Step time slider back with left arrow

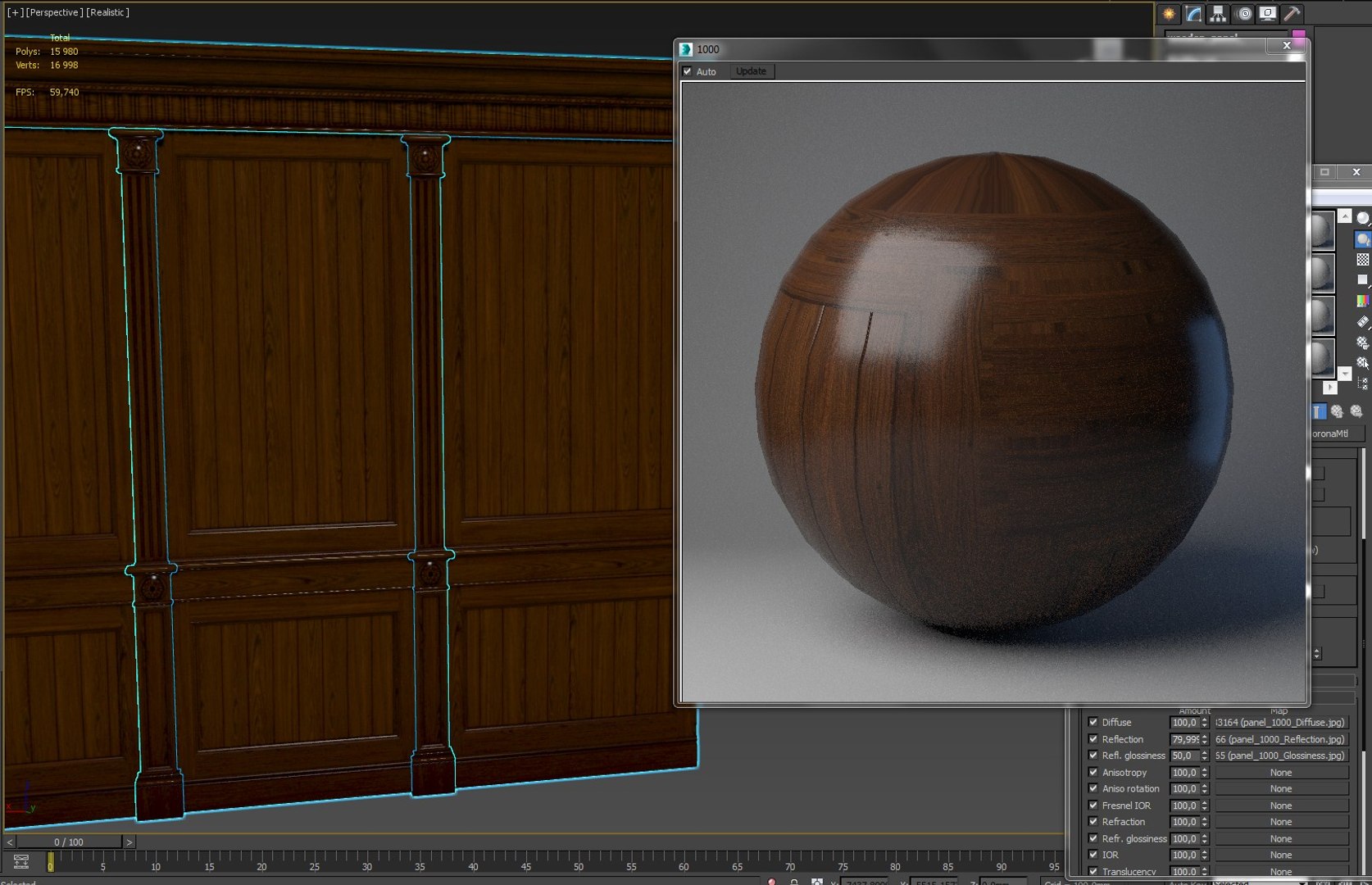9,842
